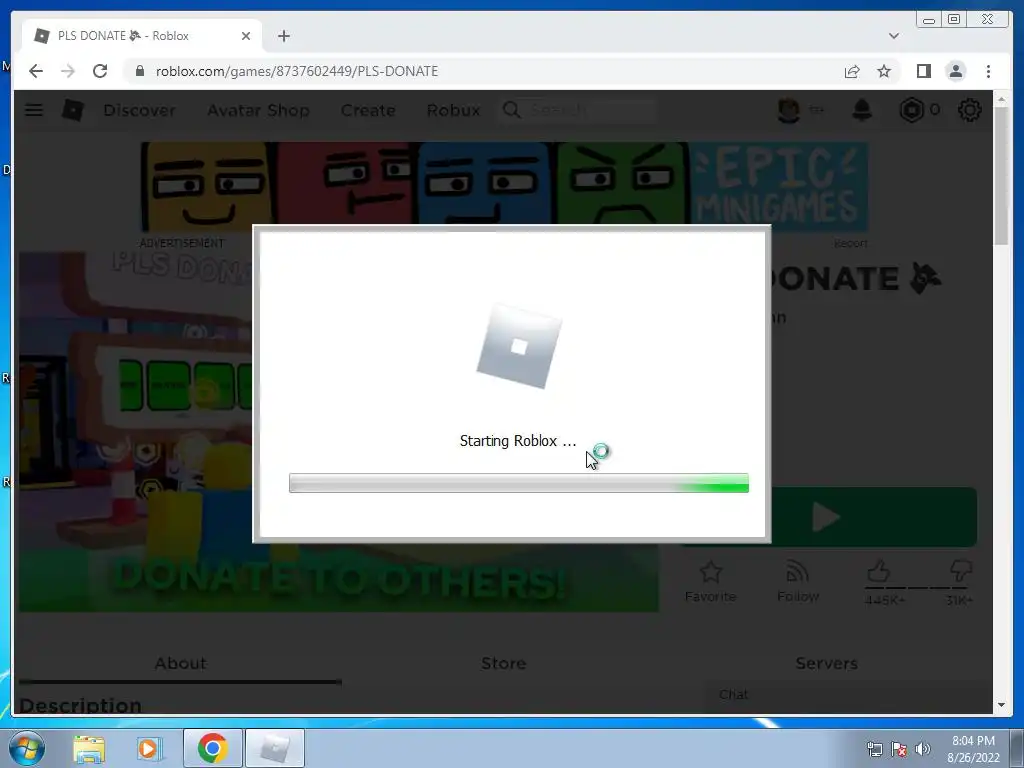Screen dimensions: 1024x768
Task: Open Windows Media Player from taskbar
Action: tap(150, 748)
